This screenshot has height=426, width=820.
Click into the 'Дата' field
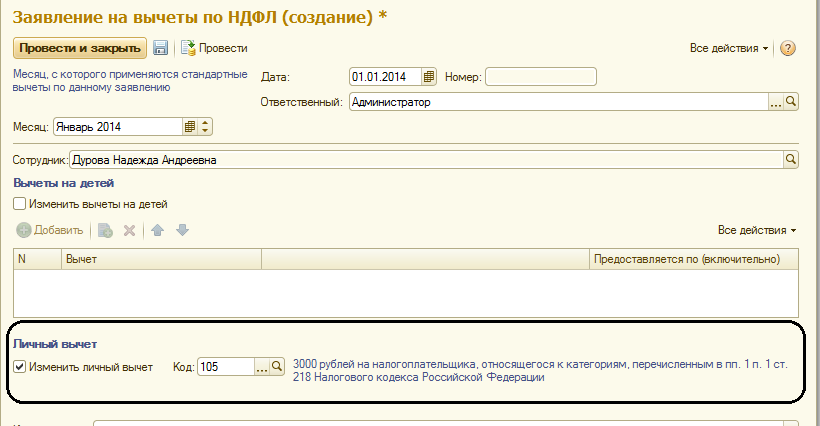click(385, 77)
